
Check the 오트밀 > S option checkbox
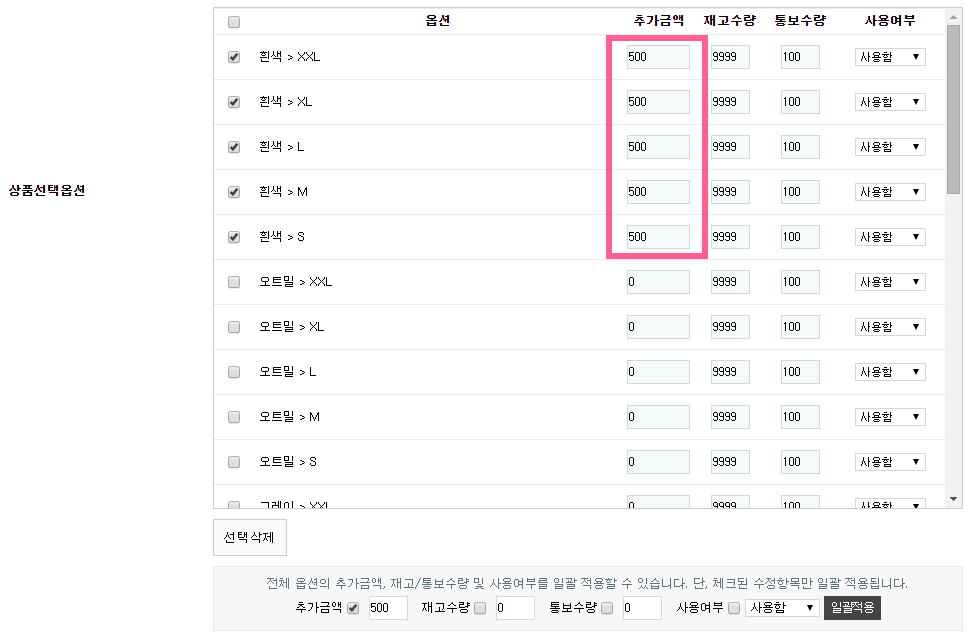click(234, 462)
